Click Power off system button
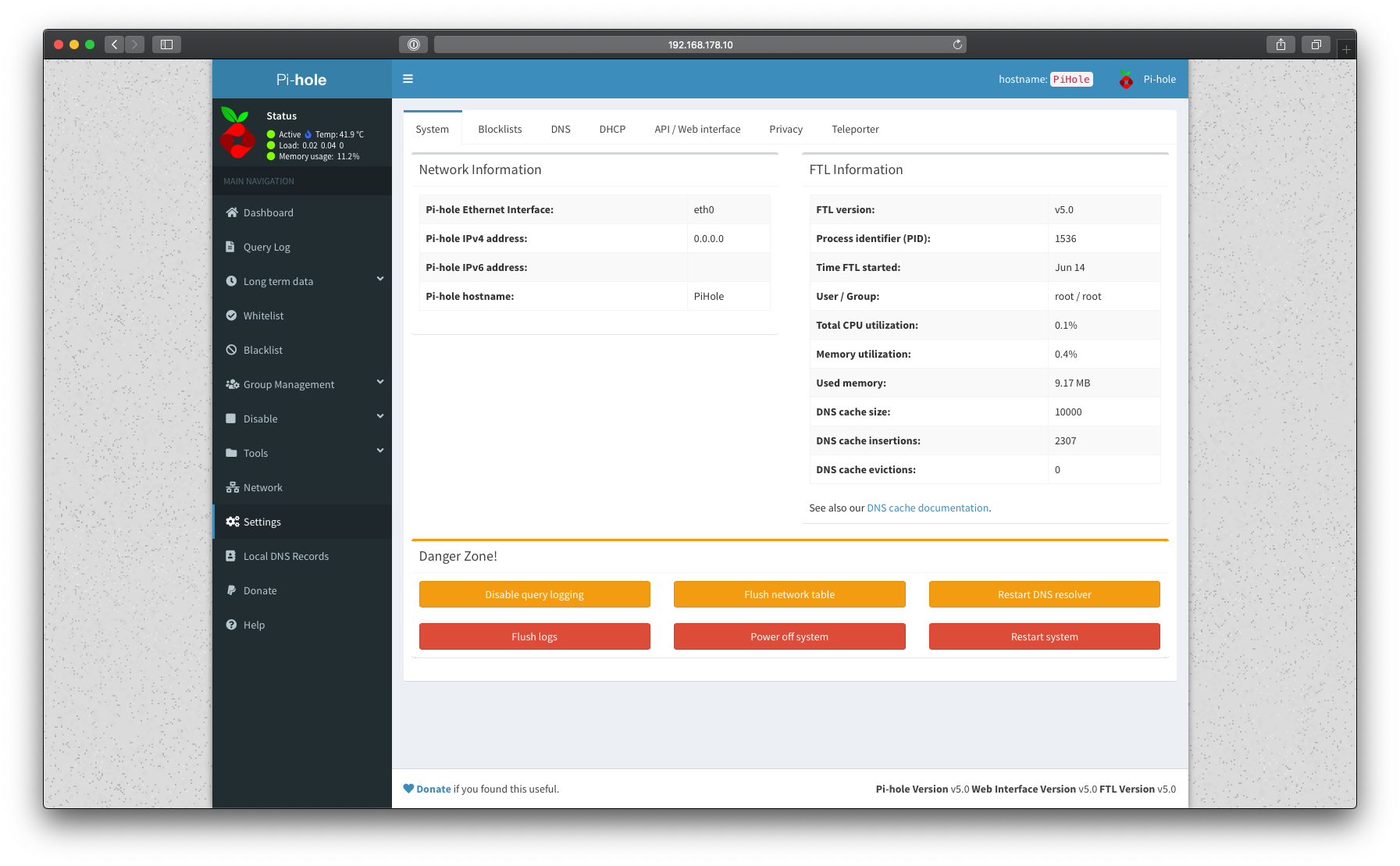Image resolution: width=1400 pixels, height=866 pixels. point(789,636)
